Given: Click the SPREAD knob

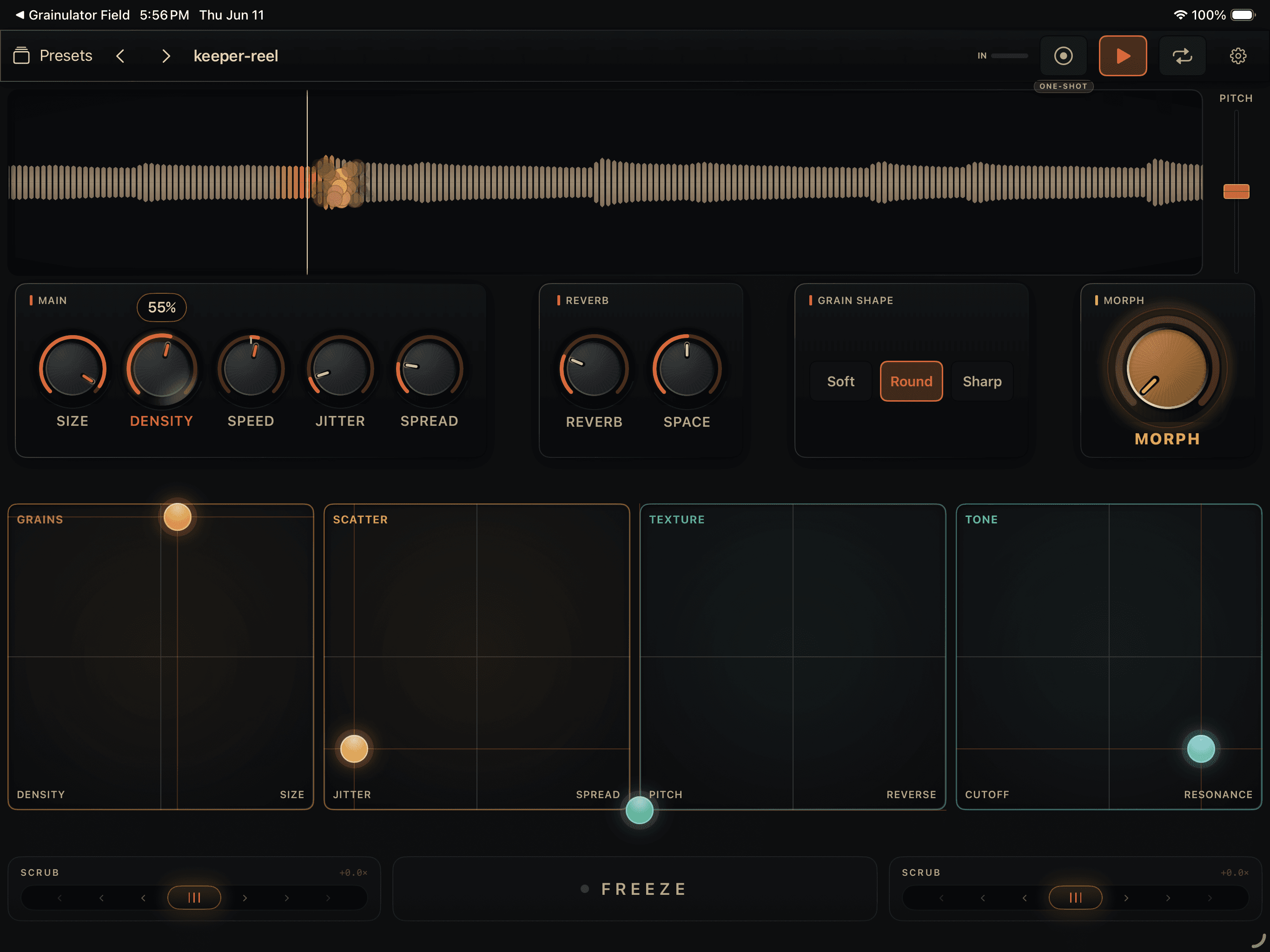Looking at the screenshot, I should (x=430, y=369).
